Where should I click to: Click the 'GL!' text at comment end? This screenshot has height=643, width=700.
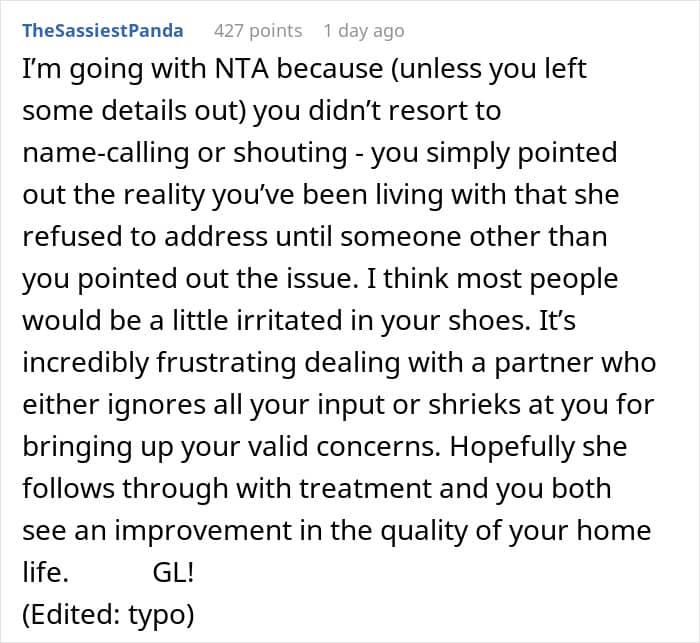coord(173,572)
